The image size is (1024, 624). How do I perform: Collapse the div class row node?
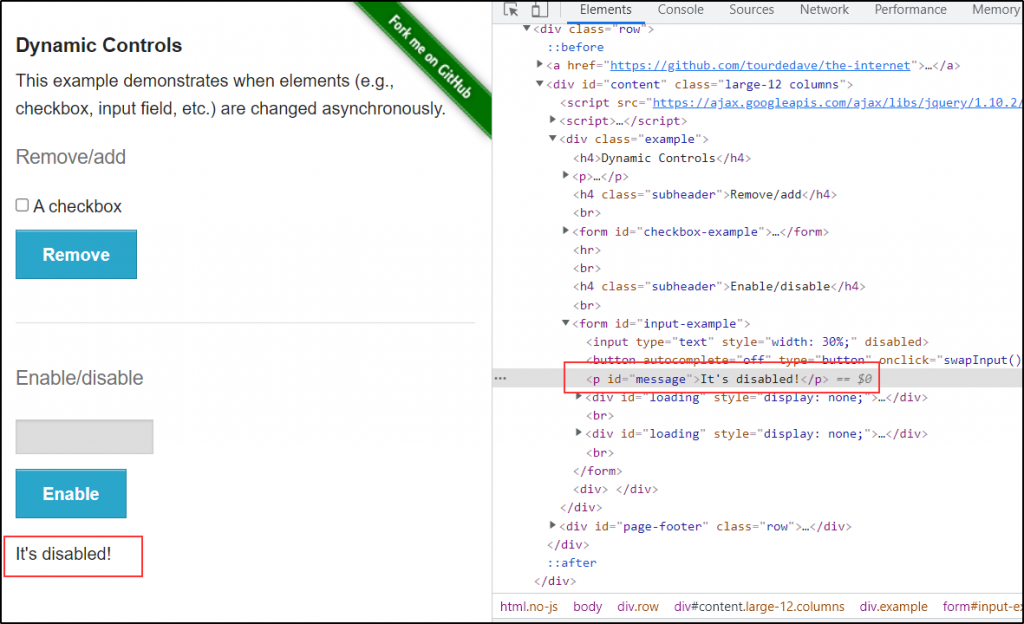tap(526, 28)
